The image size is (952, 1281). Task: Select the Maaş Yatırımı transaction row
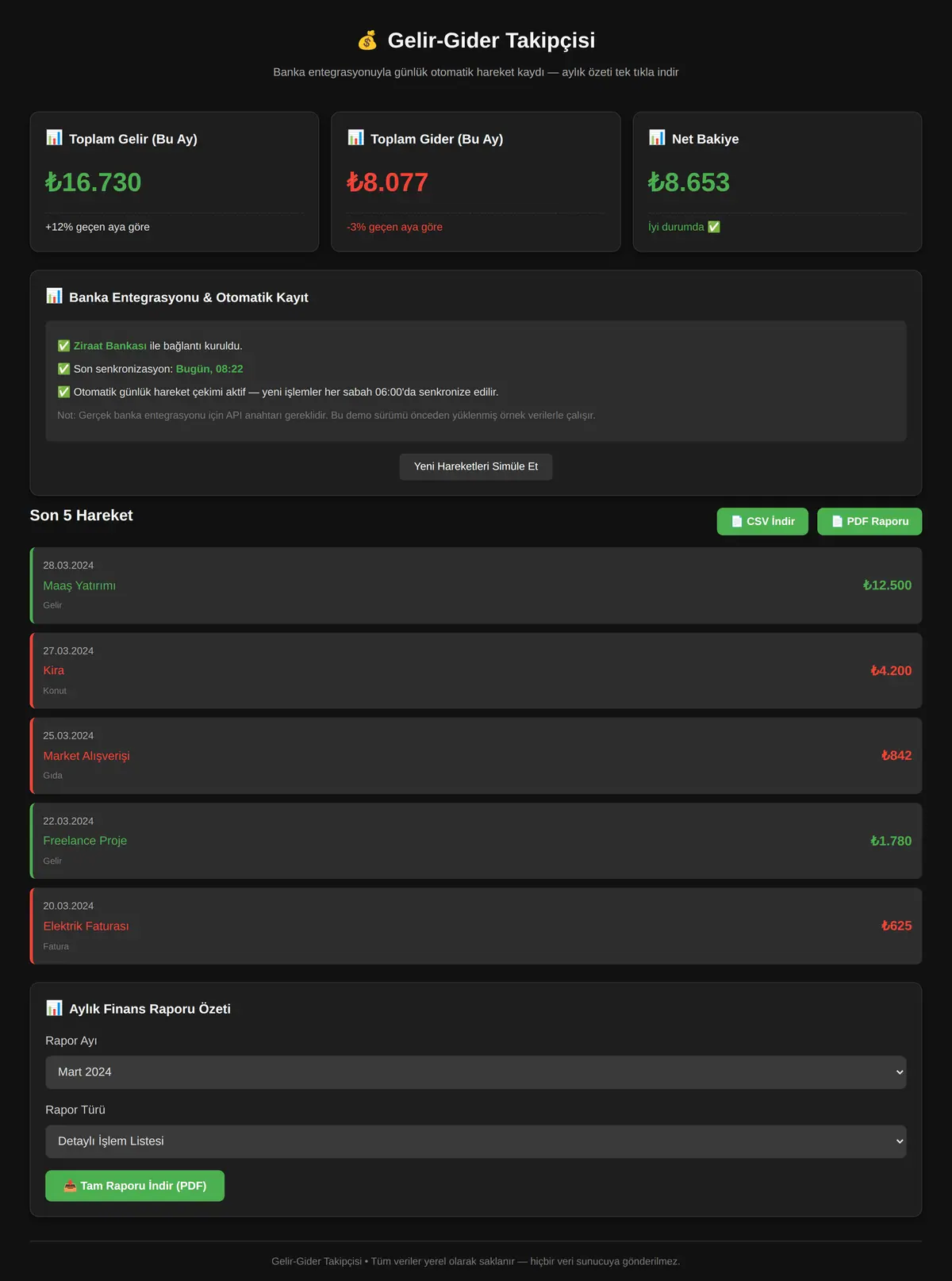(x=476, y=585)
